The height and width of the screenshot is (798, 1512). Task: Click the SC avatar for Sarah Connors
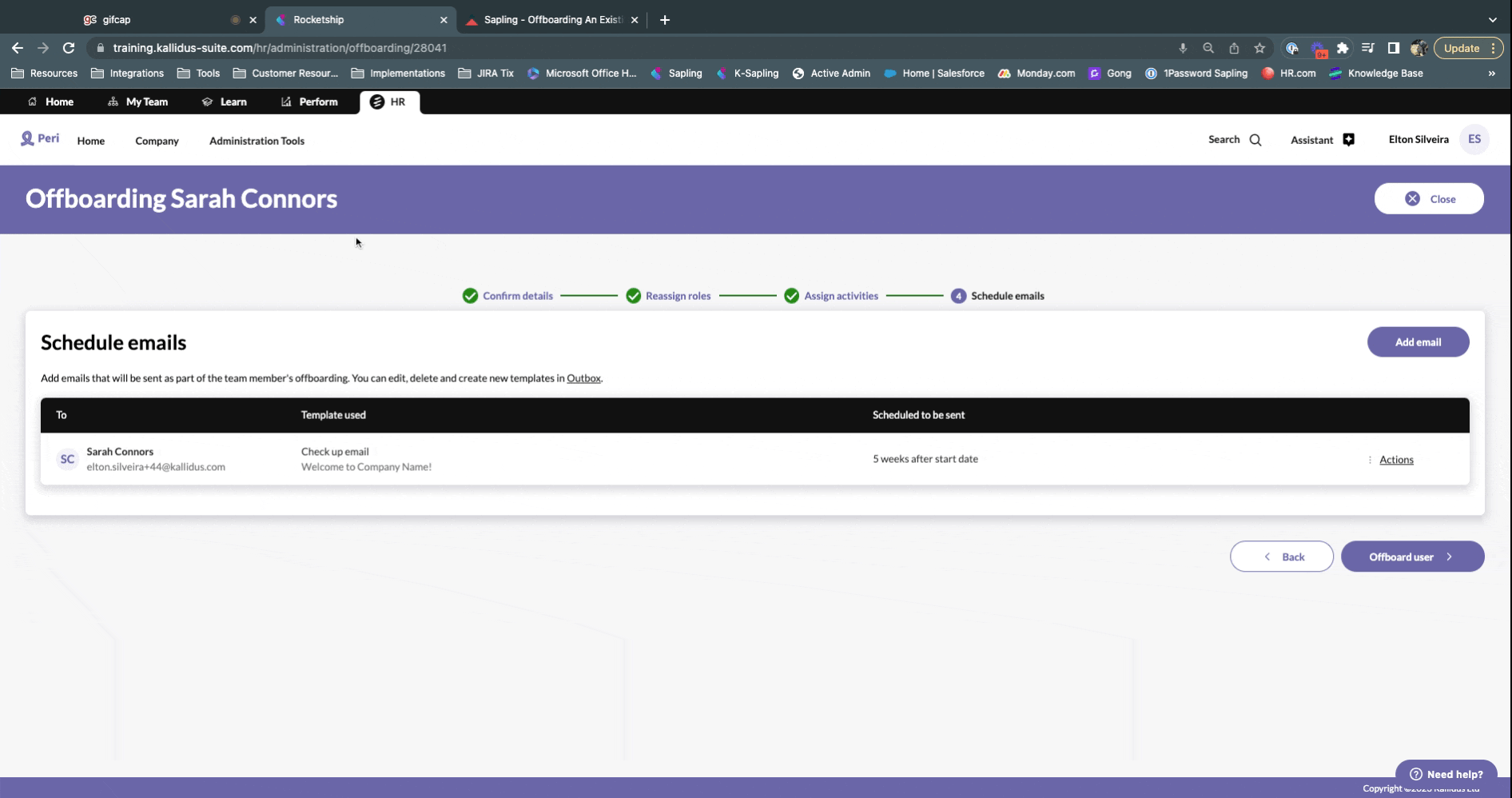pos(67,459)
